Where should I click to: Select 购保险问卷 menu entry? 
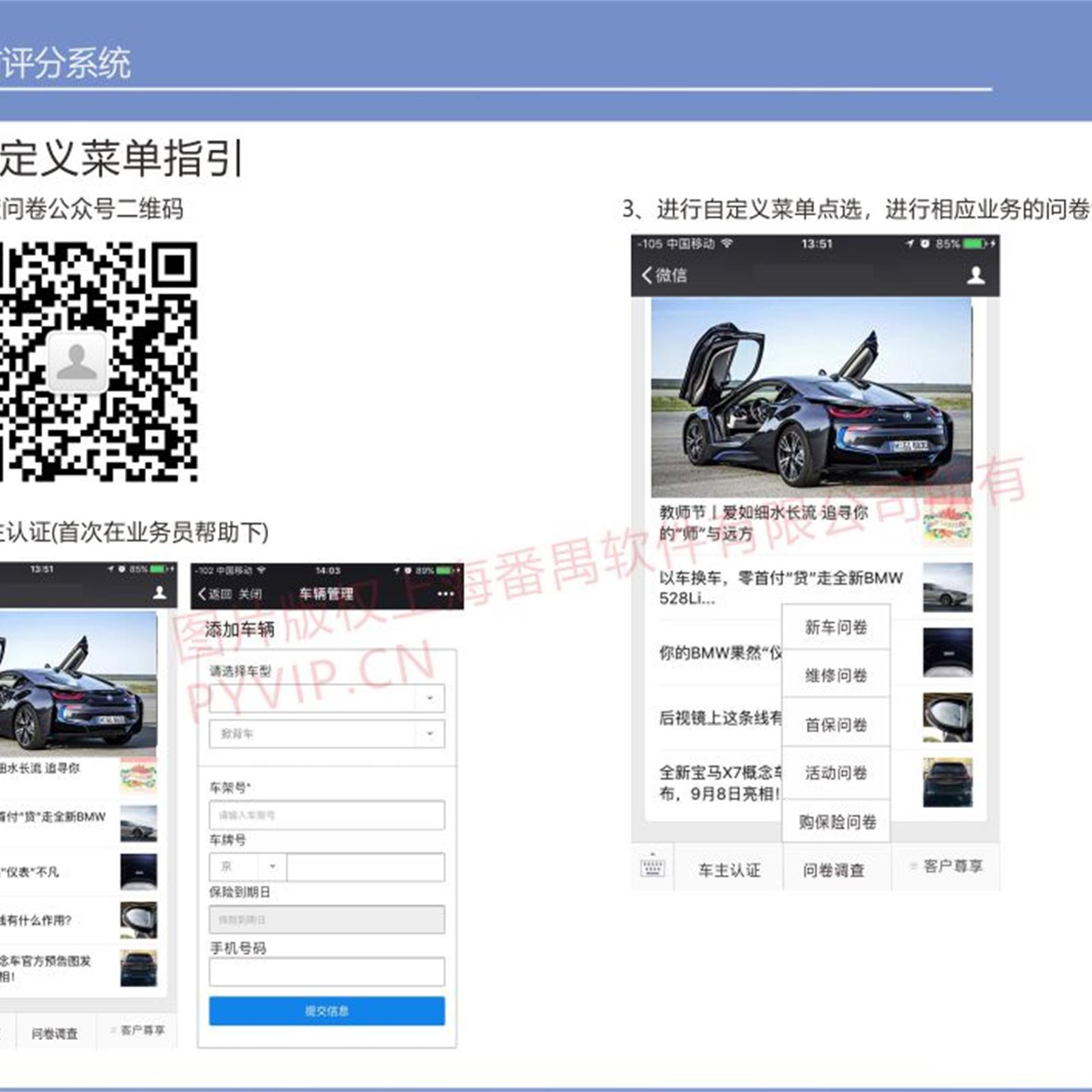(x=837, y=822)
